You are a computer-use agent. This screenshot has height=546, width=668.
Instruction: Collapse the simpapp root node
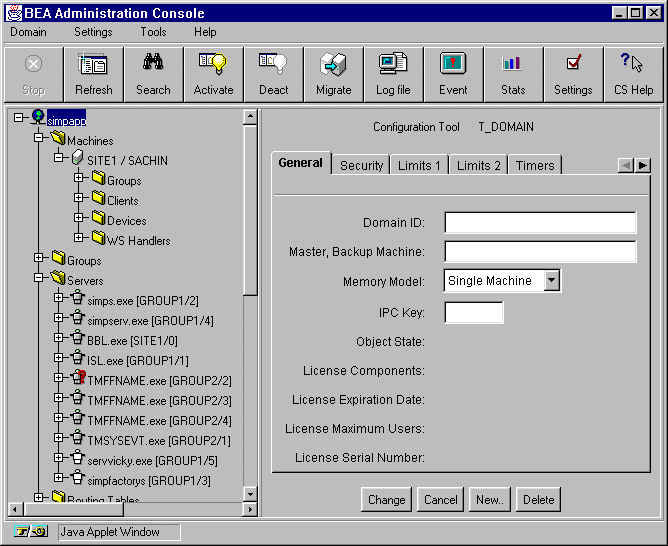[18, 117]
